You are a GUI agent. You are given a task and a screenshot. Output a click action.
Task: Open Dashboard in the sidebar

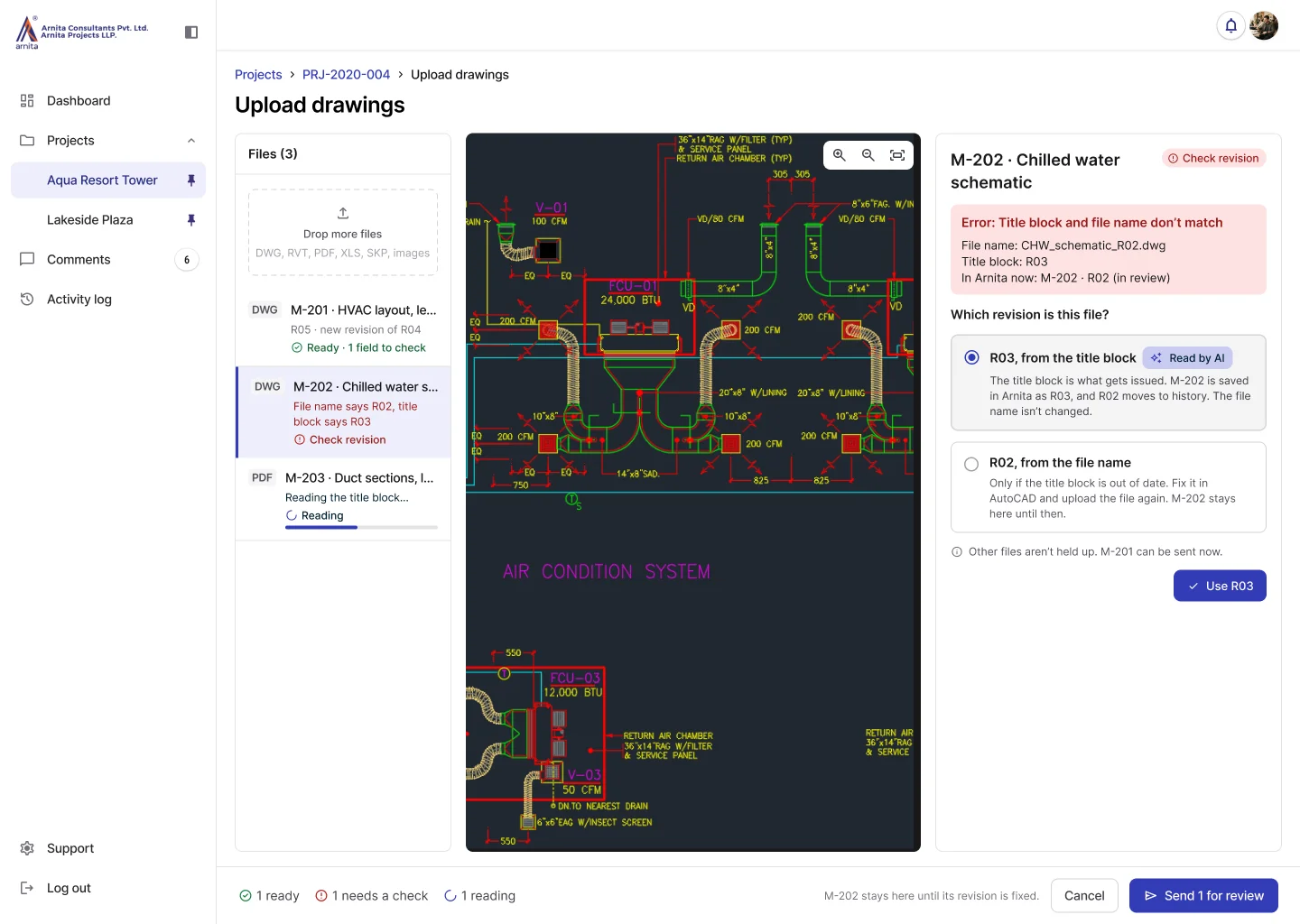tap(108, 101)
